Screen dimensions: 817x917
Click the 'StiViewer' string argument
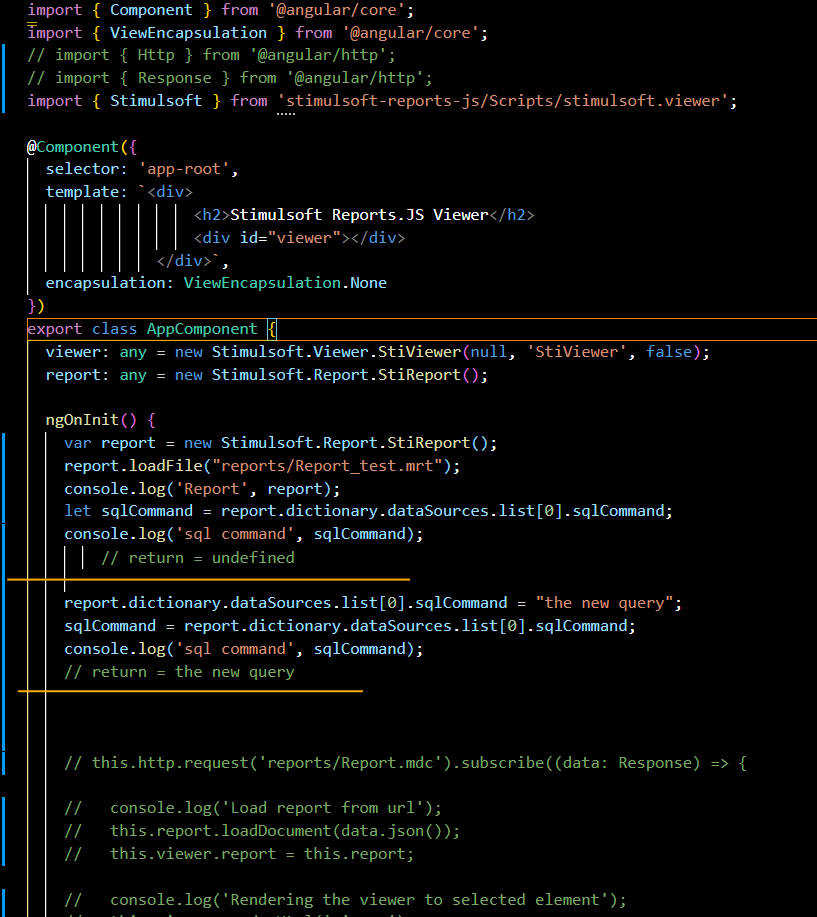(577, 351)
